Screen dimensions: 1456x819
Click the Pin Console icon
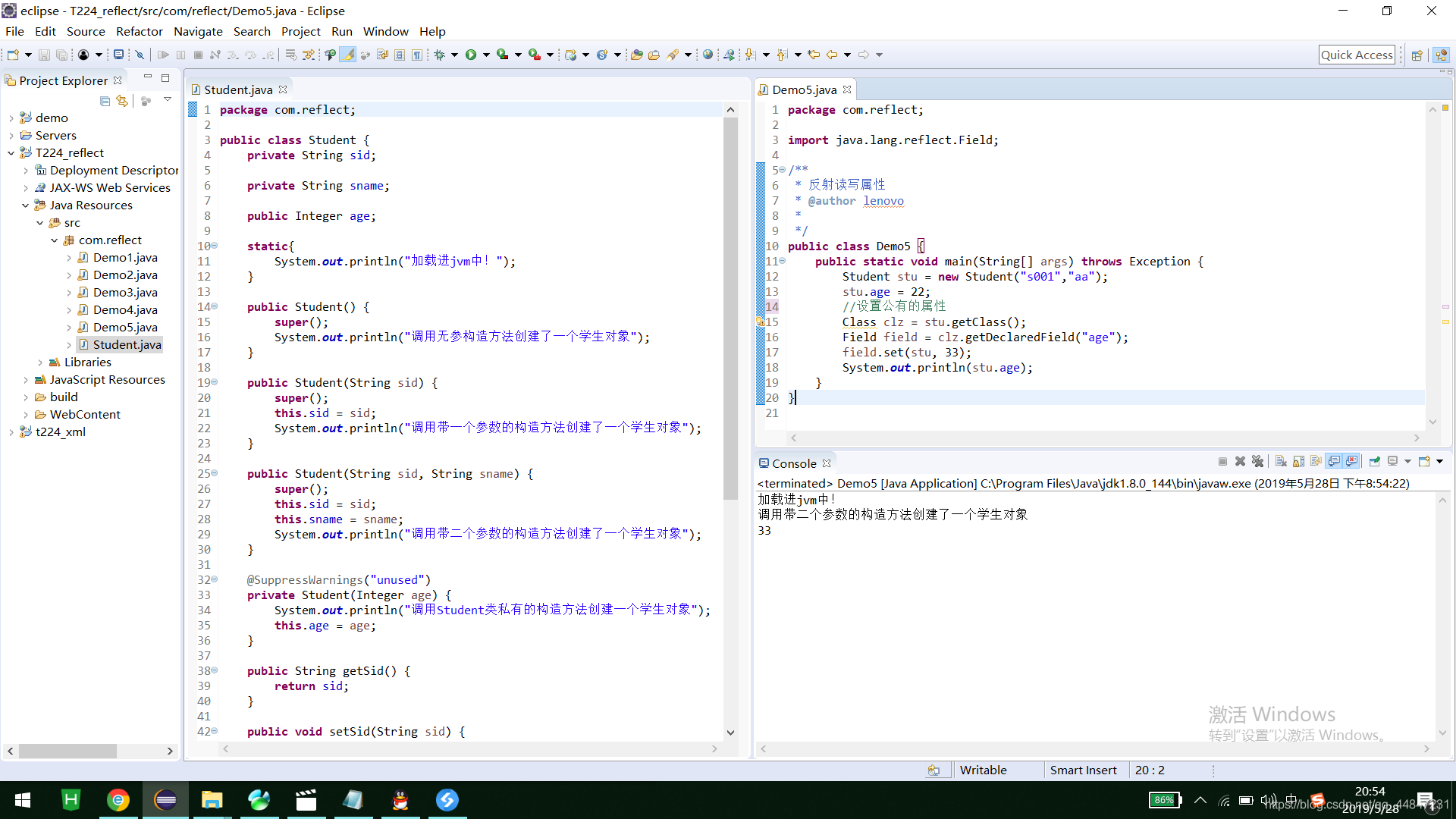tap(1374, 461)
